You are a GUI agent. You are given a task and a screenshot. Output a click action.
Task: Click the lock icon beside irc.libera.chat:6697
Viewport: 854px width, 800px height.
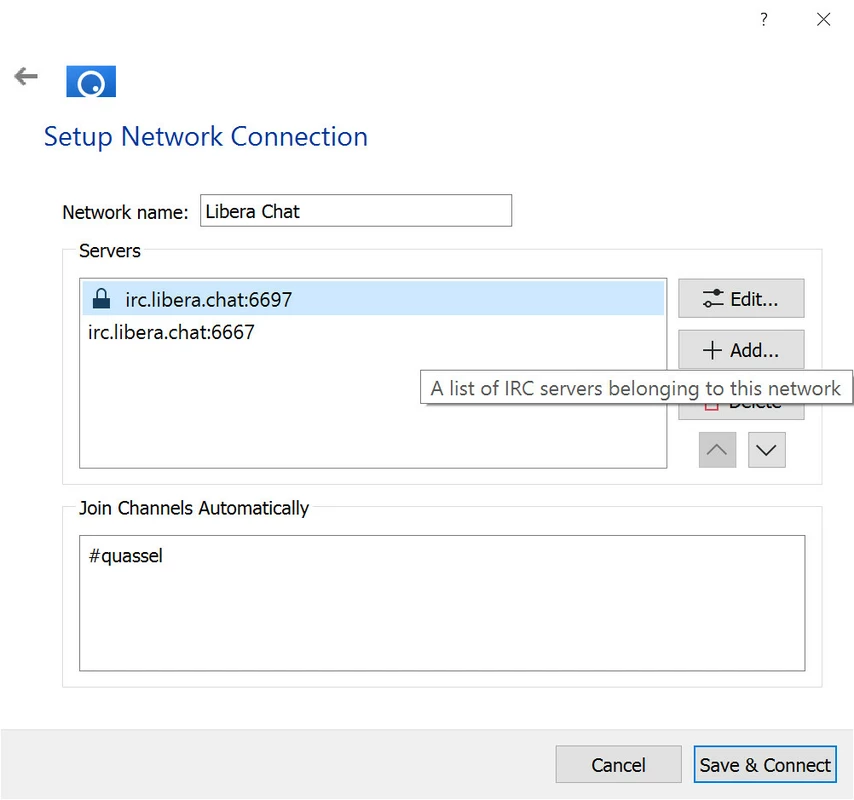pos(101,298)
